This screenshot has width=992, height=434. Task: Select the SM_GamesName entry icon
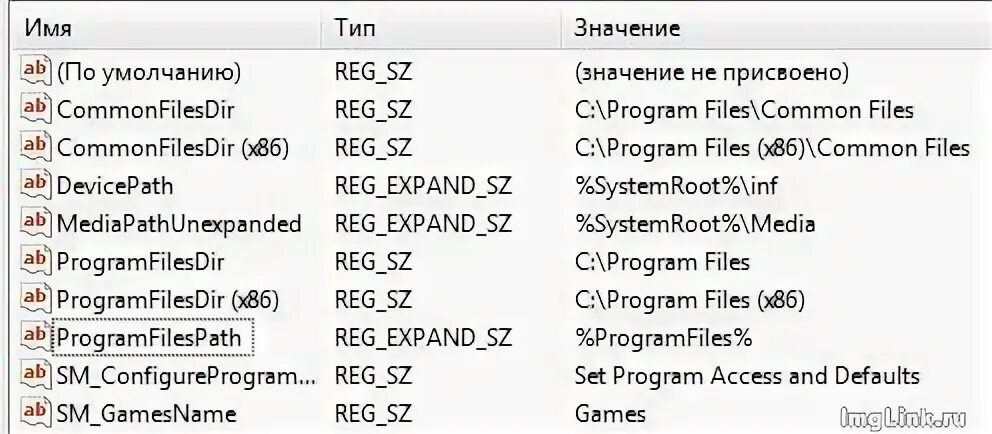[x=35, y=412]
